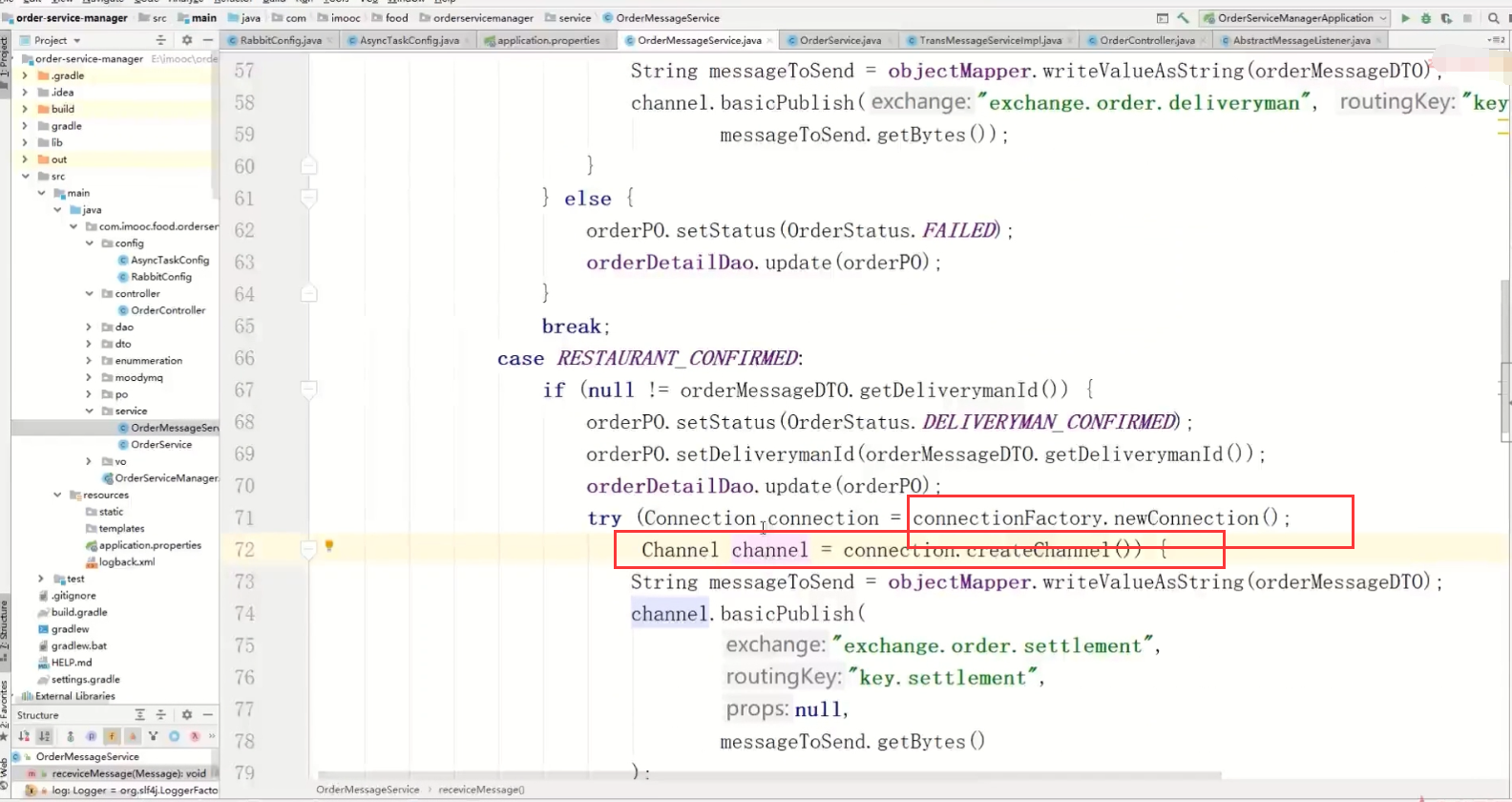Switch to AsyncTaskConfig.java tab
The image size is (1512, 802).
[x=409, y=40]
